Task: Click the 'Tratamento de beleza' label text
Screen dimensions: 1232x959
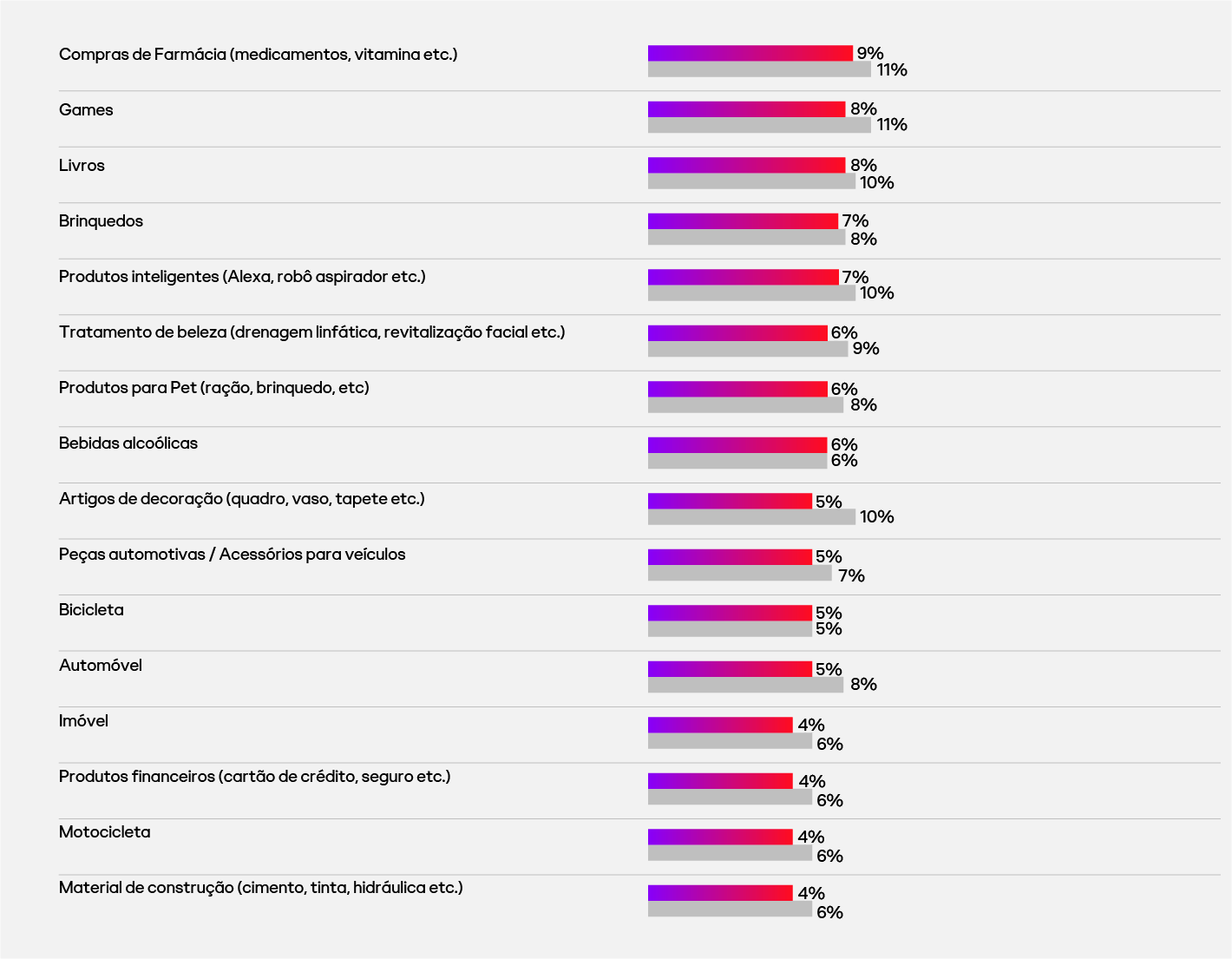Action: click(311, 332)
